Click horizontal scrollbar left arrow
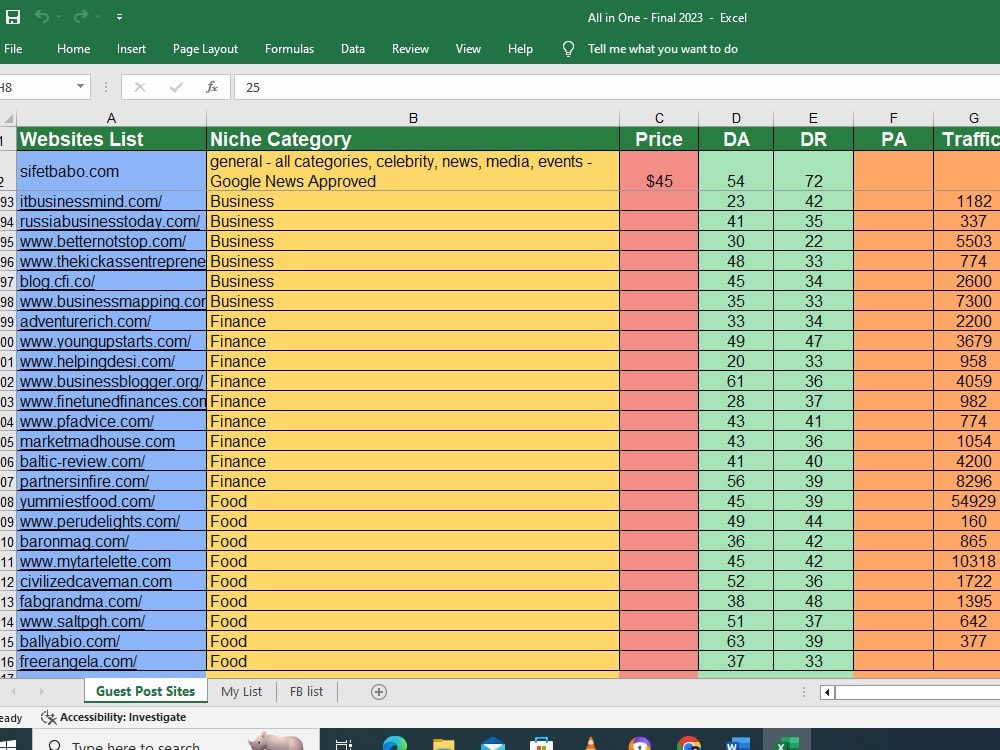Viewport: 1000px width, 750px height. (827, 692)
